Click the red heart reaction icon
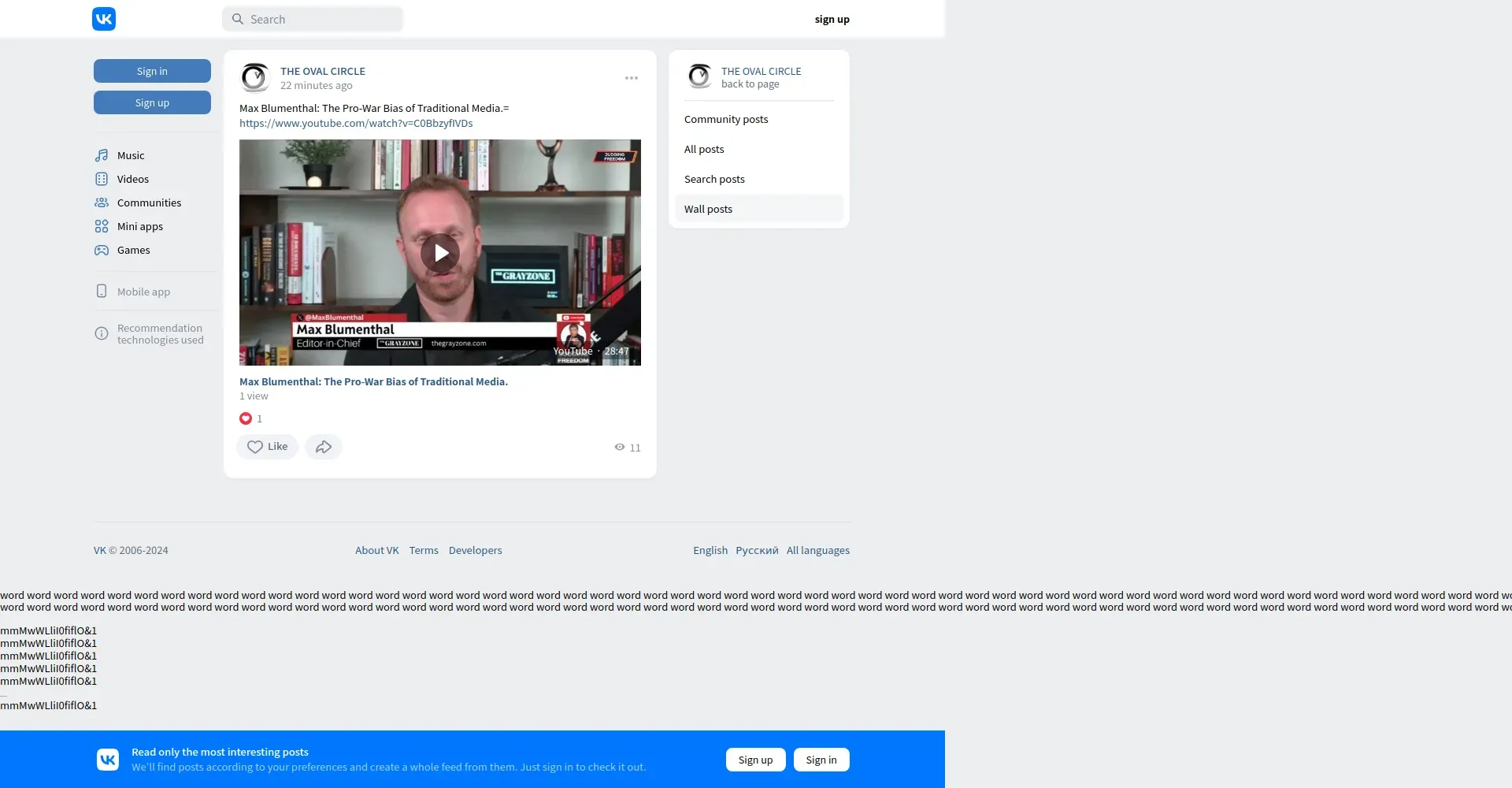 pos(246,418)
